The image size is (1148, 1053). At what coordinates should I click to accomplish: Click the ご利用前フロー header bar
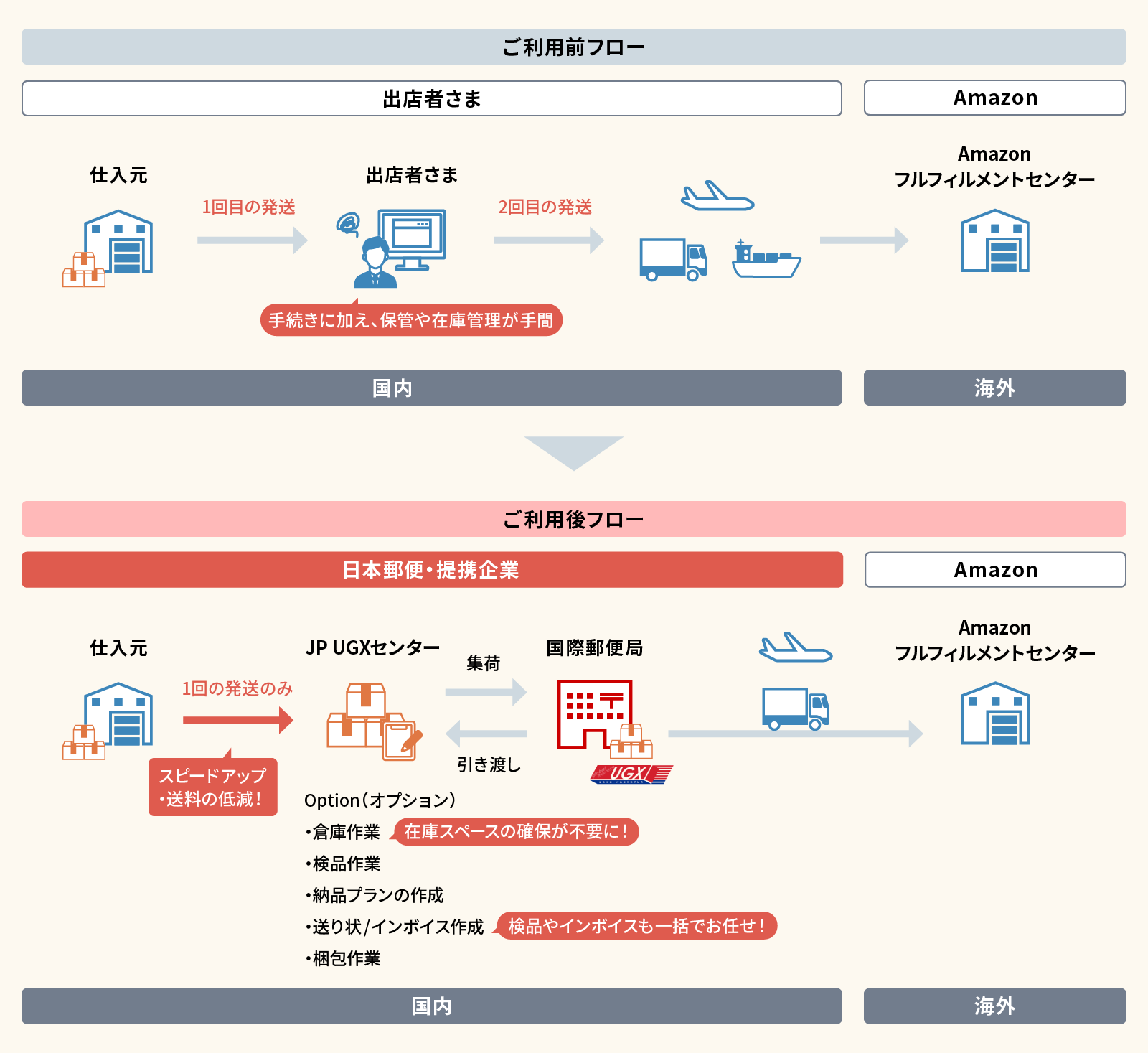pos(574,47)
